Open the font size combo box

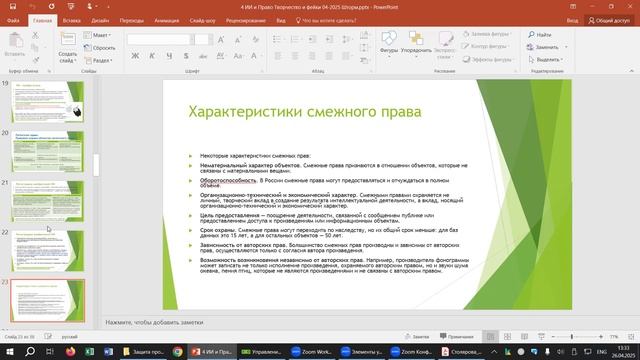203,39
